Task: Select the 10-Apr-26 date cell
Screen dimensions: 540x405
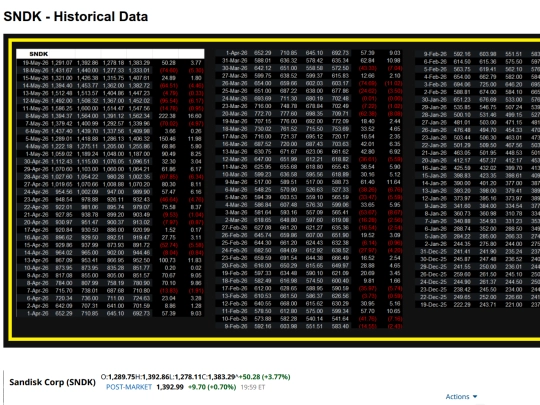Action: (36, 268)
